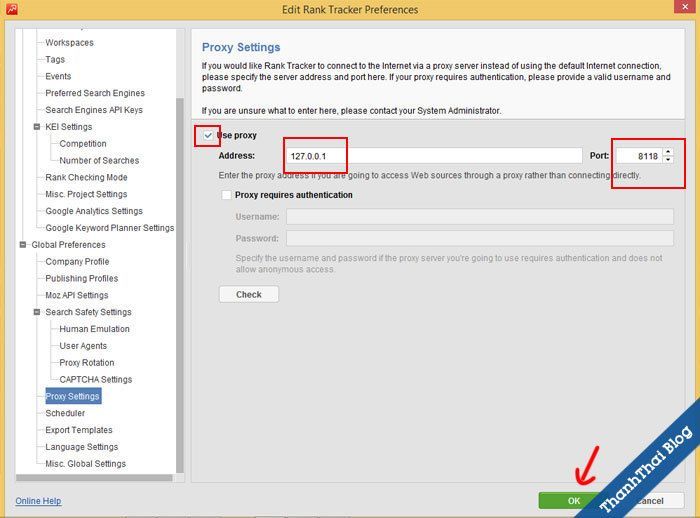The width and height of the screenshot is (700, 518).
Task: Select Global Preferences tree item
Action: 68,245
